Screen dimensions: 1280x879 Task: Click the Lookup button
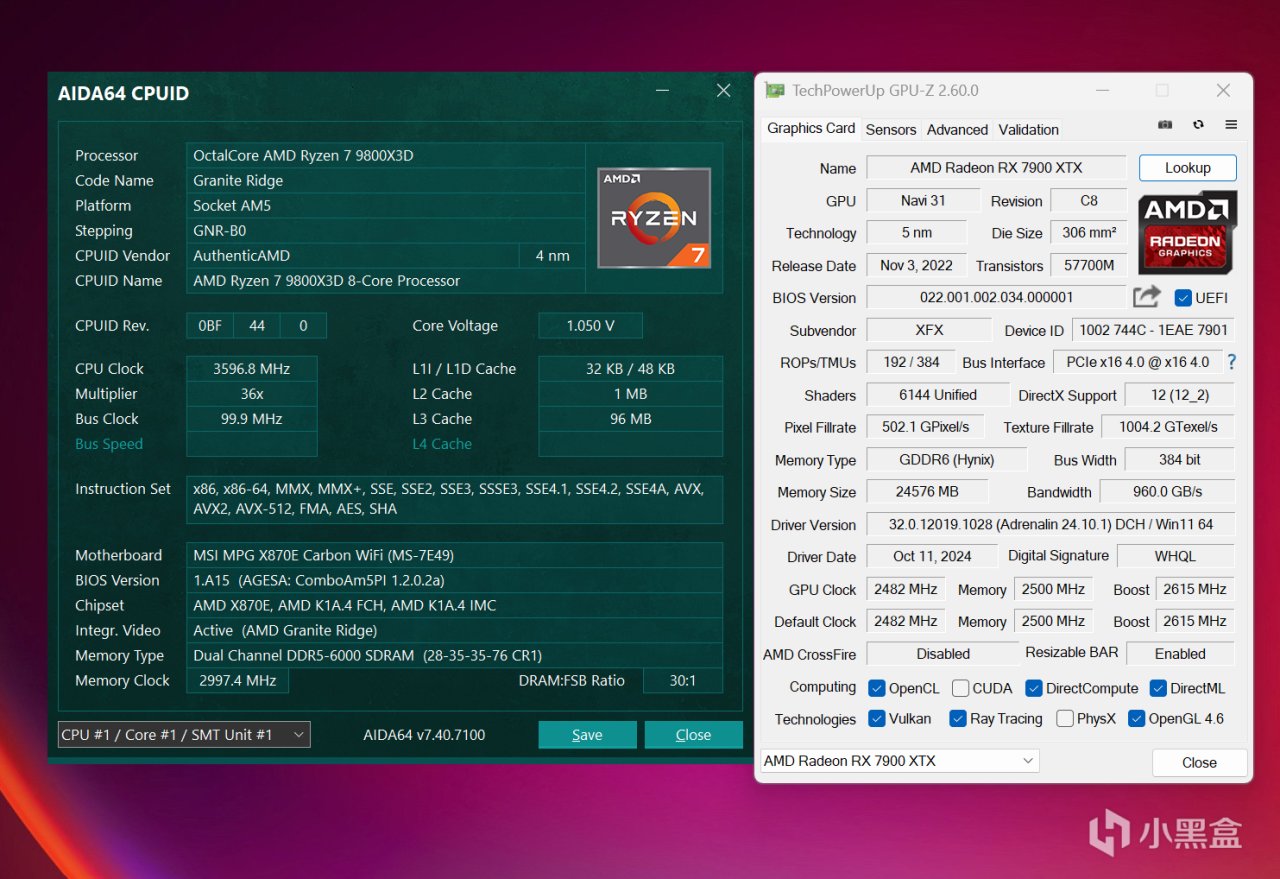[x=1187, y=168]
